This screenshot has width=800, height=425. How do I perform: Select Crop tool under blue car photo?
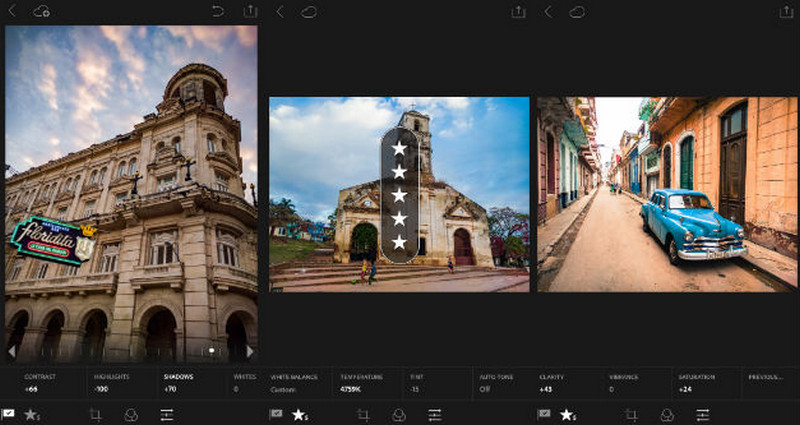point(631,415)
